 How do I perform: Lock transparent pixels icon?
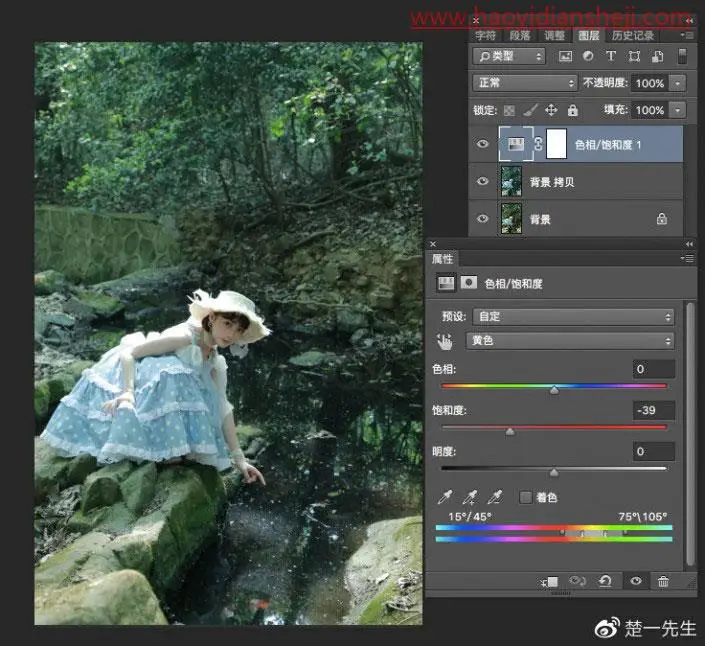(509, 110)
